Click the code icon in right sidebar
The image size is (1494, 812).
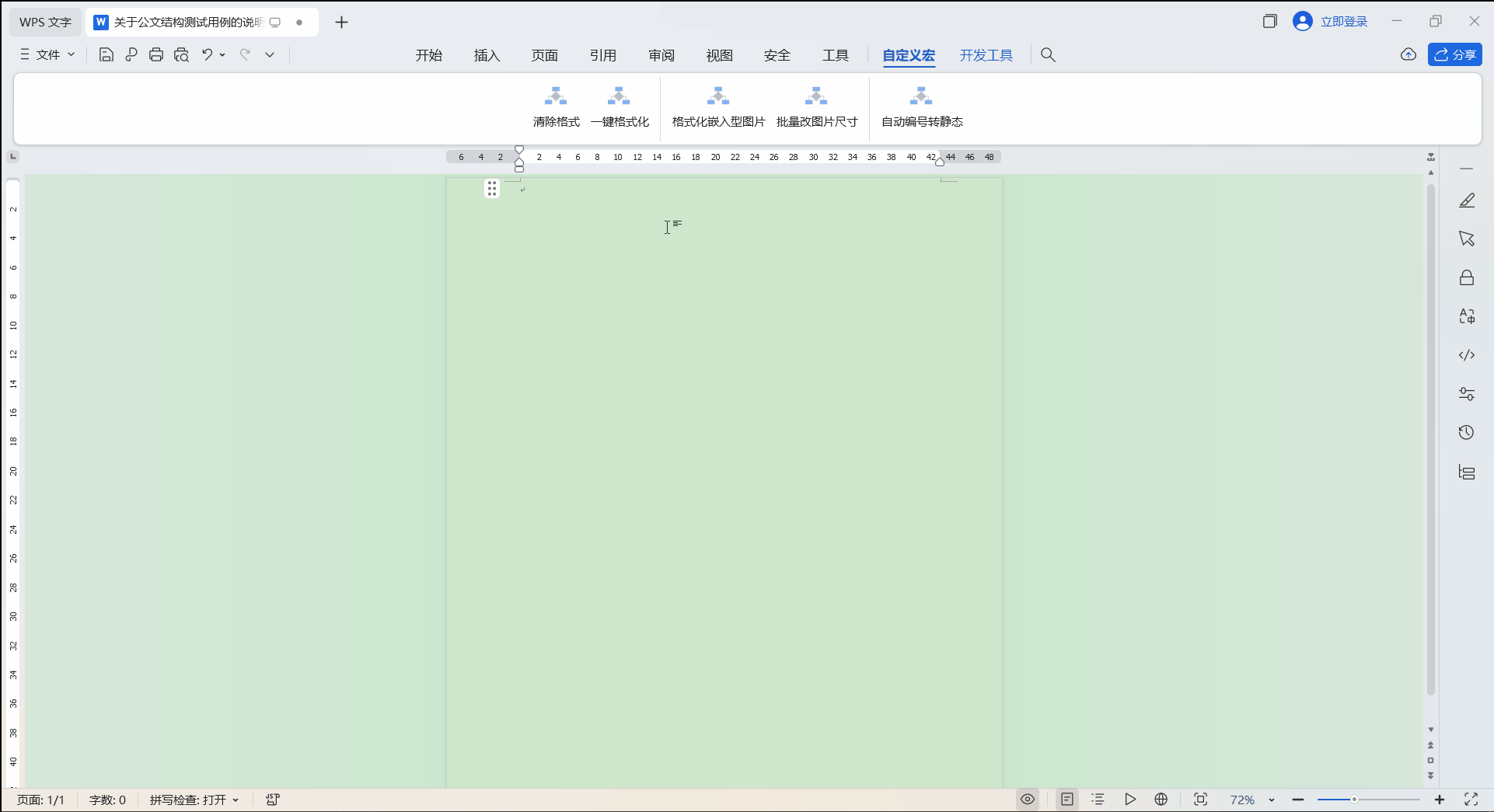pyautogui.click(x=1466, y=355)
